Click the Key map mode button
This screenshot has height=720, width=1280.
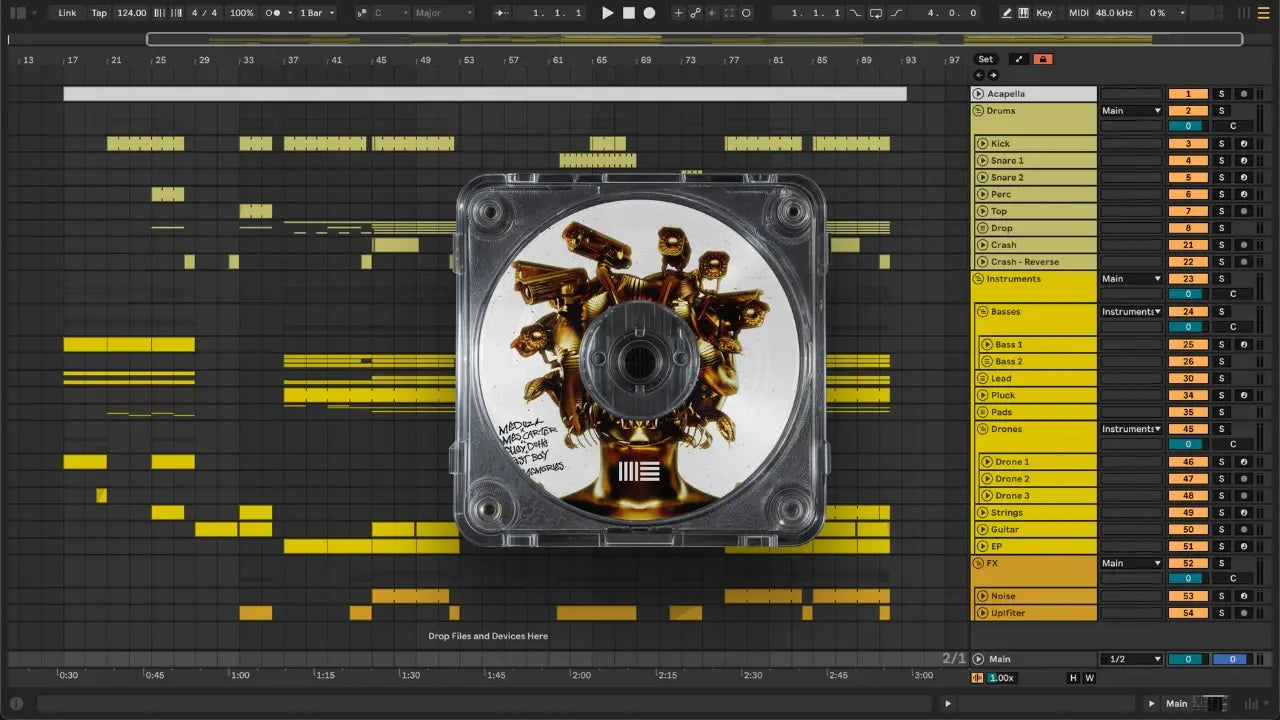pos(1044,13)
